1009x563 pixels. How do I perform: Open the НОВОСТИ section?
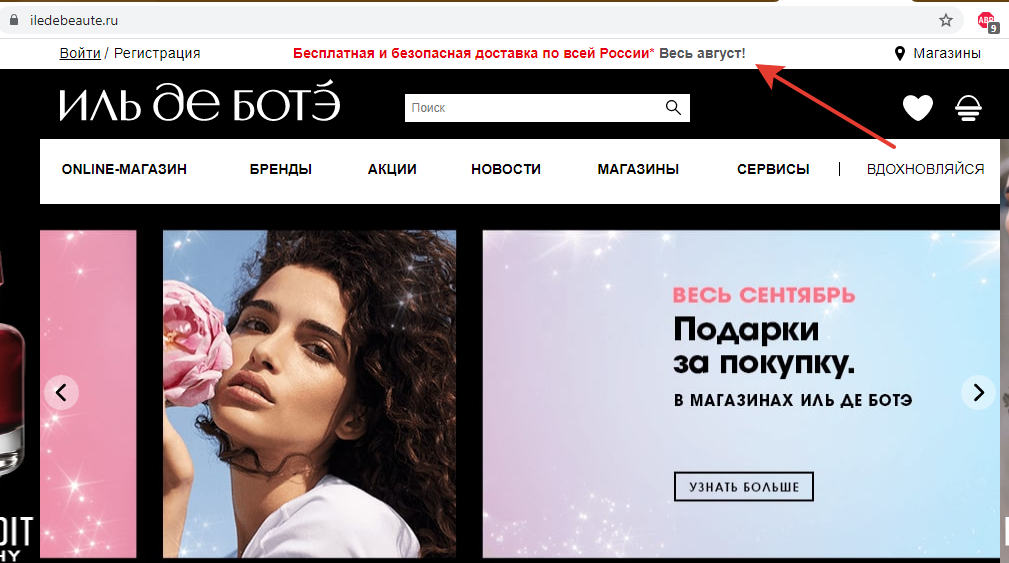506,169
